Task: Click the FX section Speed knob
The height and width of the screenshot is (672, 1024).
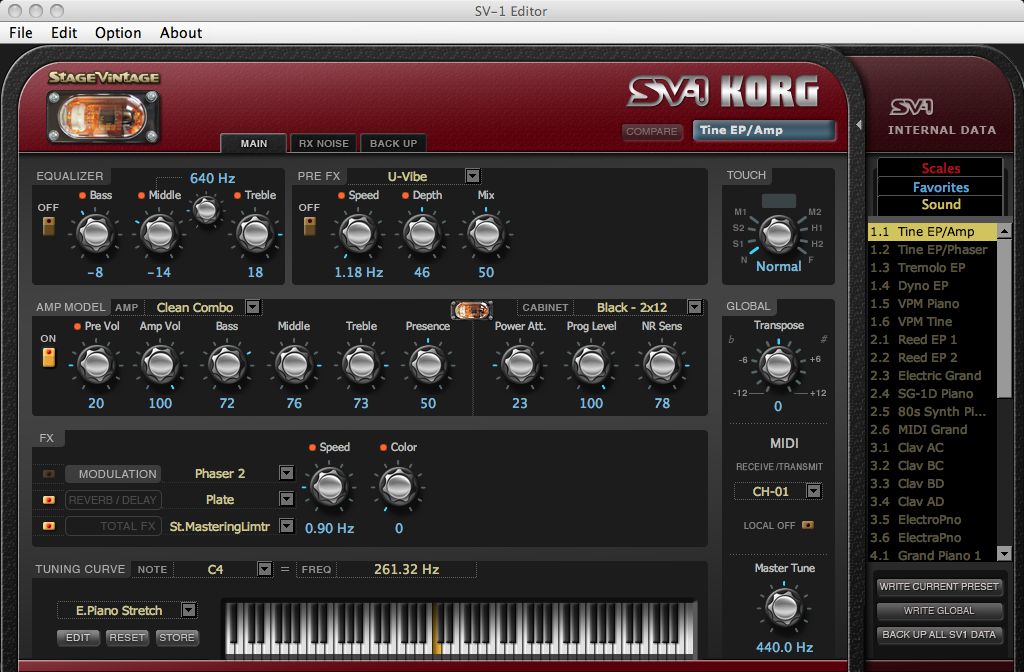Action: click(329, 487)
